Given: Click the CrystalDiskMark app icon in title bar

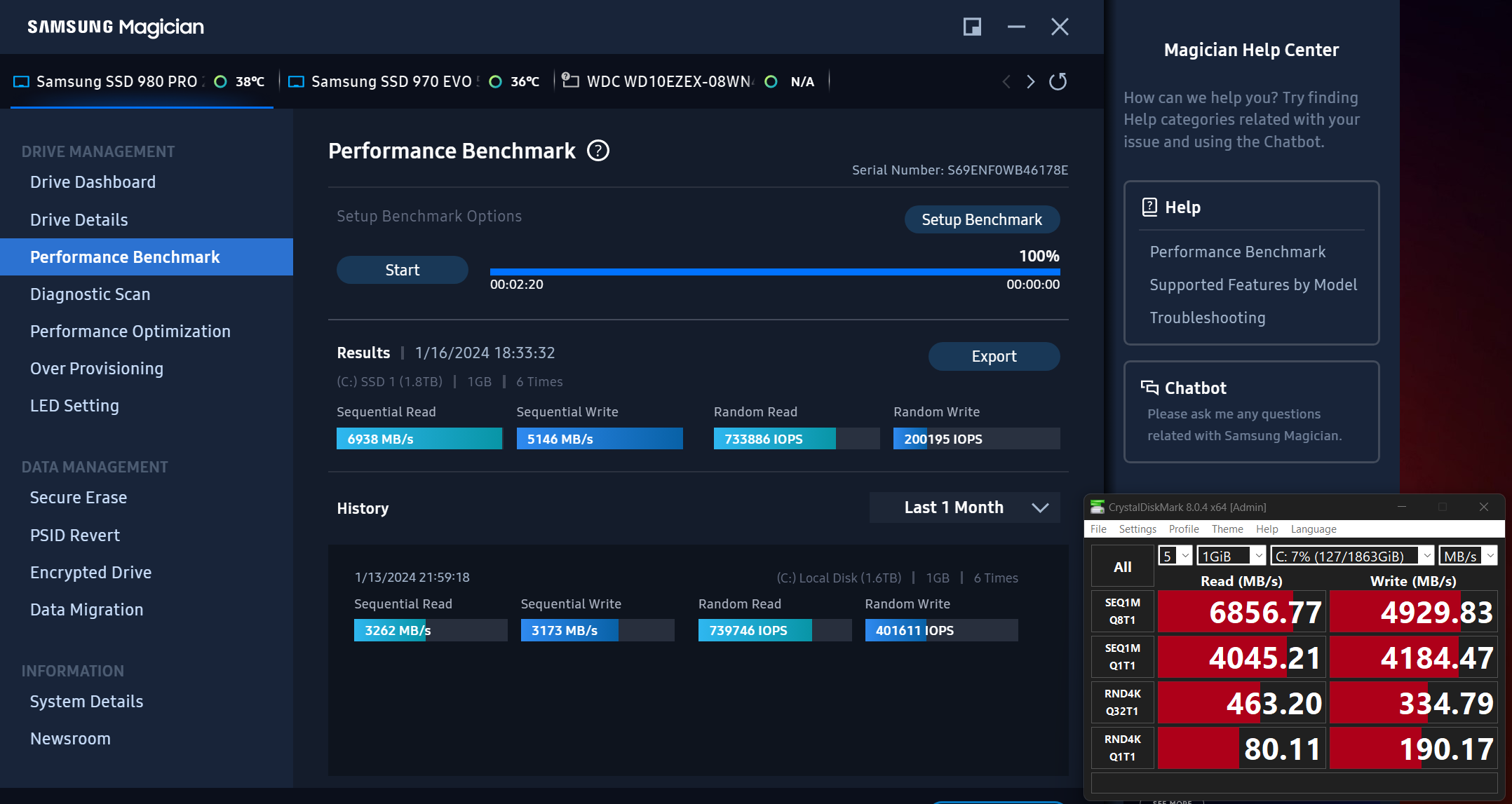Looking at the screenshot, I should (x=1097, y=507).
